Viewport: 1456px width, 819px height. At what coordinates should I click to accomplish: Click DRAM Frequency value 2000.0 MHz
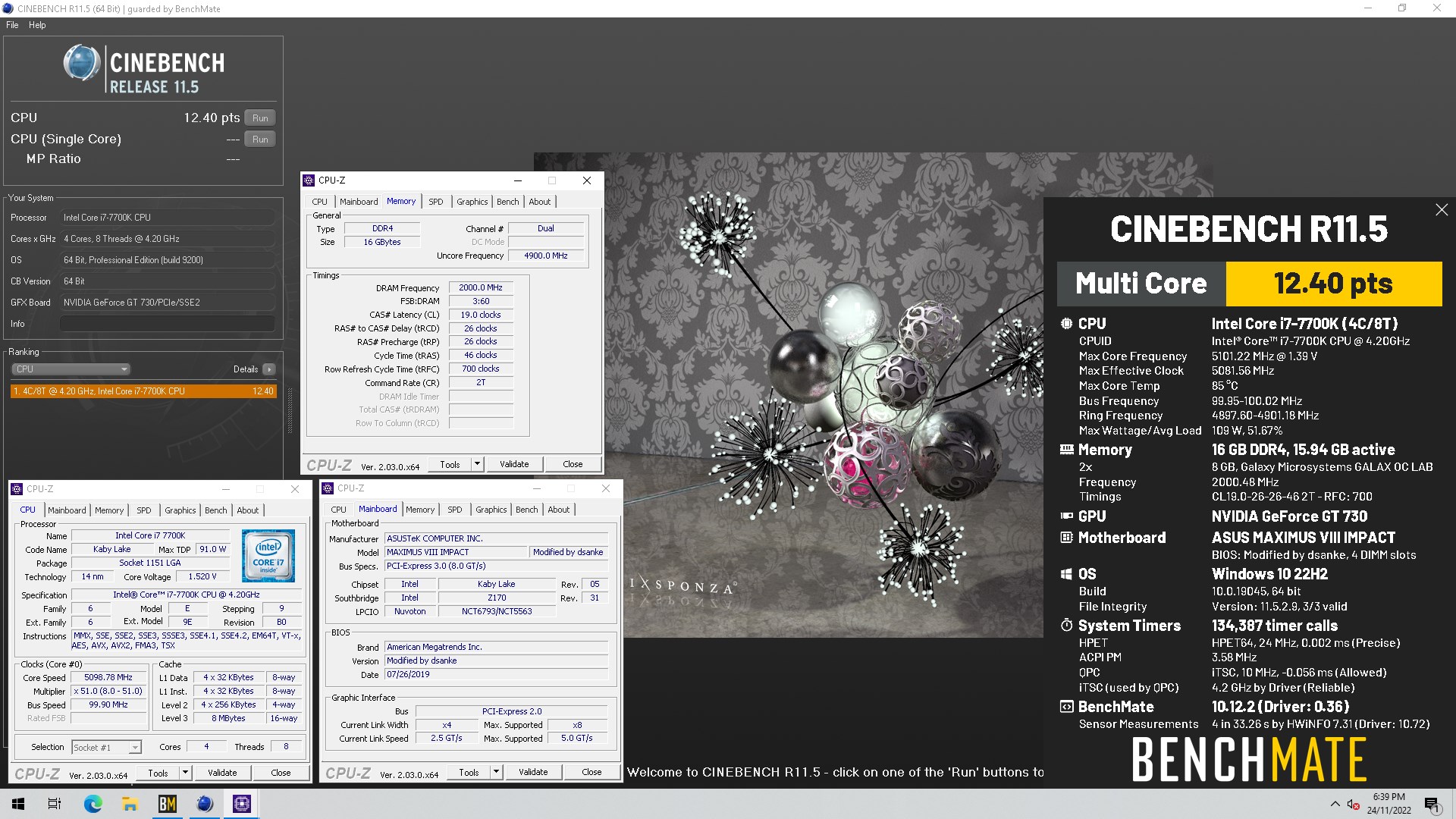click(x=481, y=287)
